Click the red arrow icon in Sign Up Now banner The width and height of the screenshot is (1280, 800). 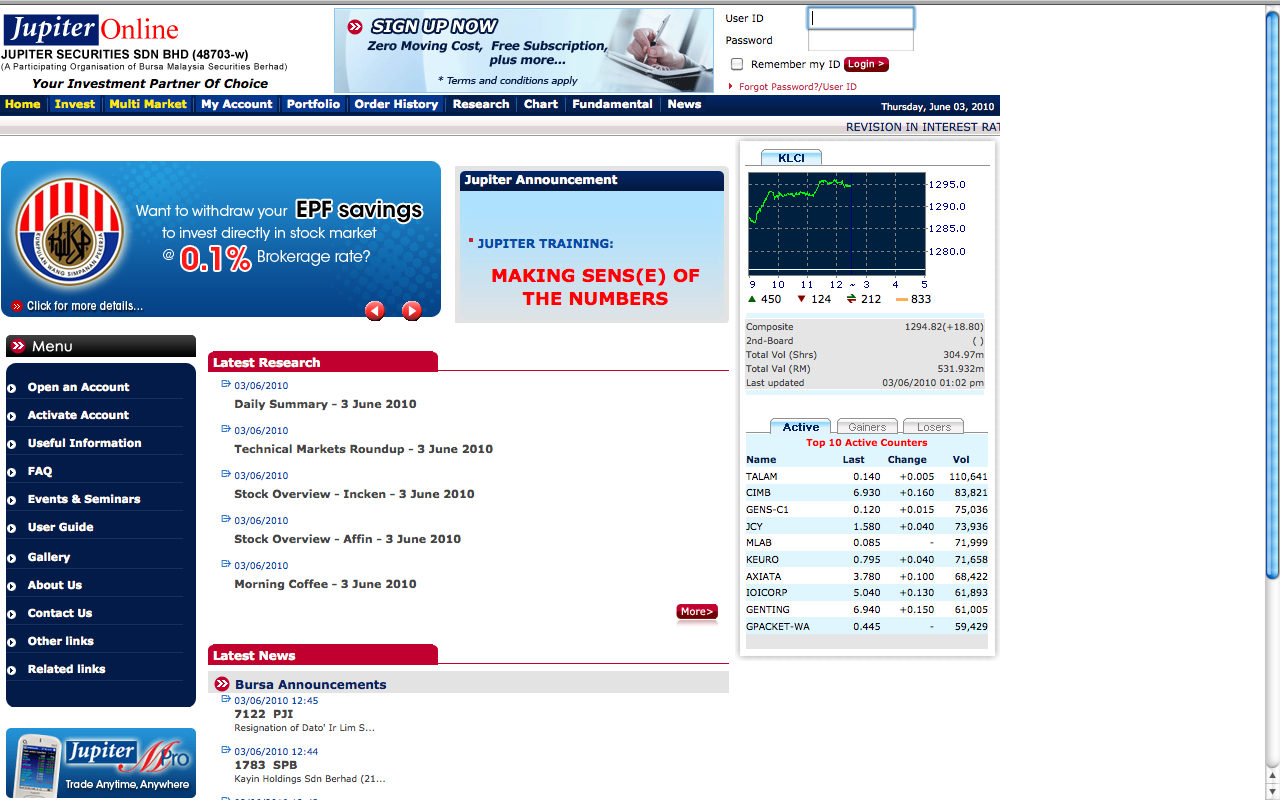pyautogui.click(x=355, y=27)
